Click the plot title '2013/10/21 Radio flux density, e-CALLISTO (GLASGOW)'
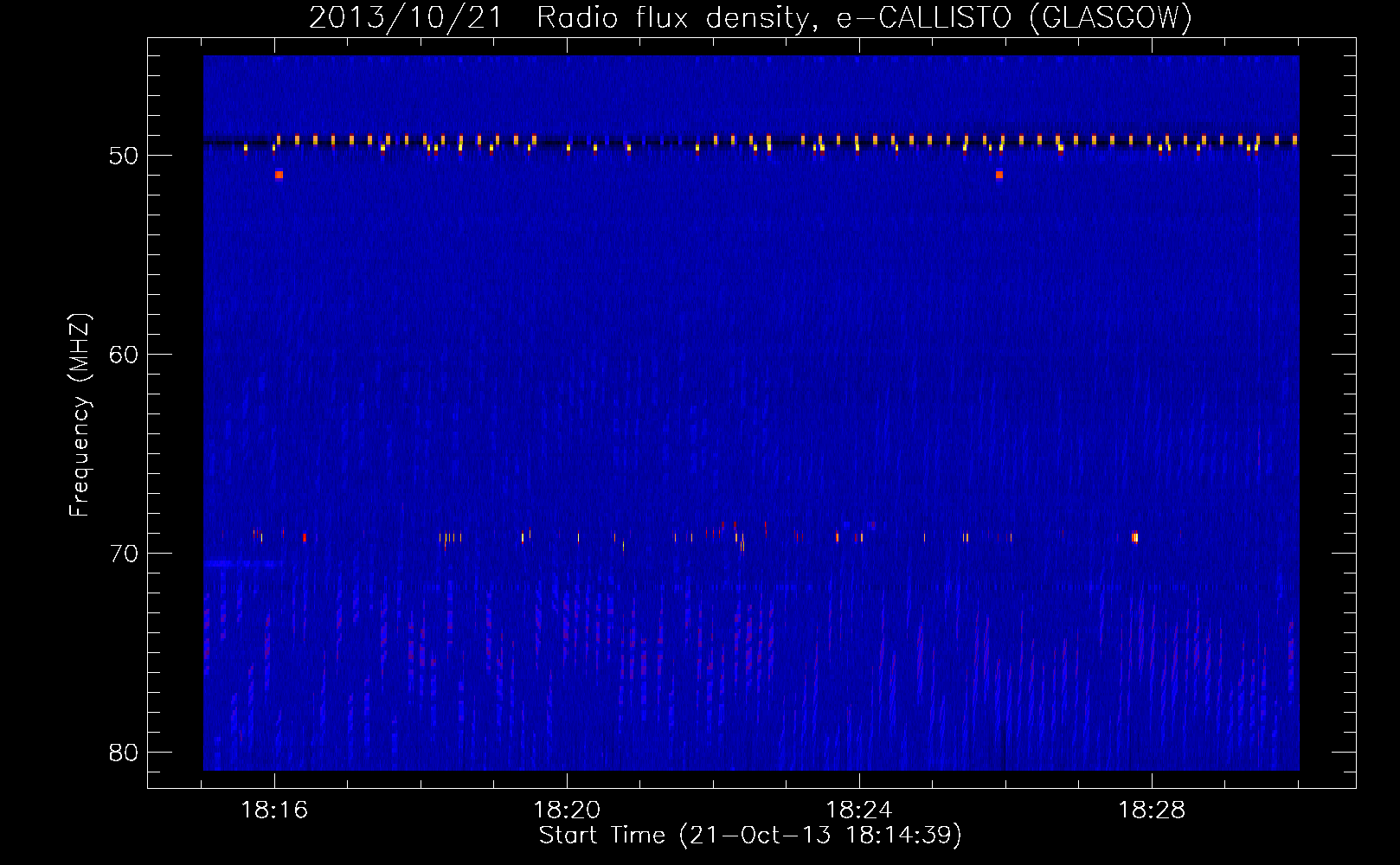Screen dimensions: 1400x865 [750, 18]
